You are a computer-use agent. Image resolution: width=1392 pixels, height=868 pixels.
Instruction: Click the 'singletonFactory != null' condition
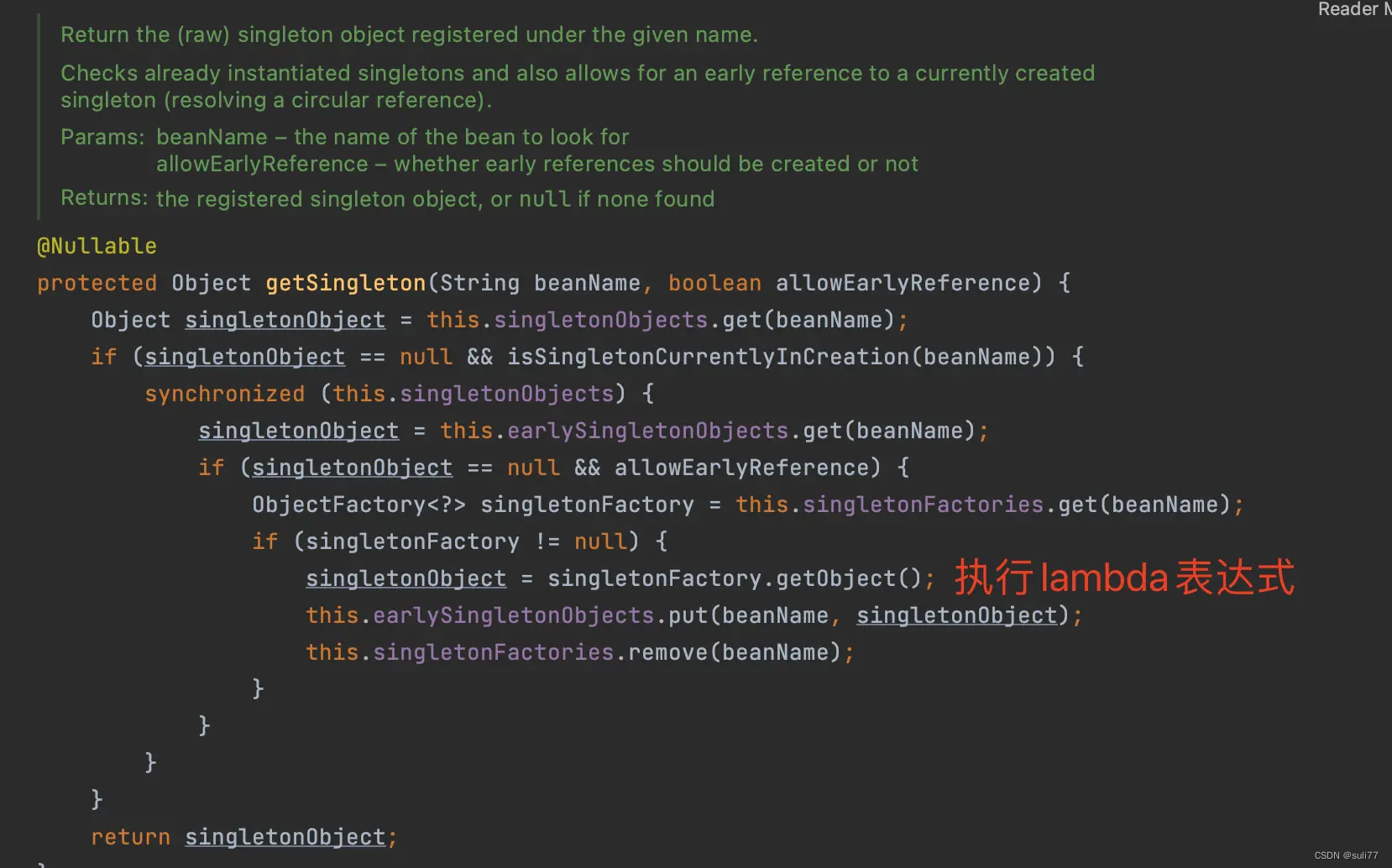[466, 541]
